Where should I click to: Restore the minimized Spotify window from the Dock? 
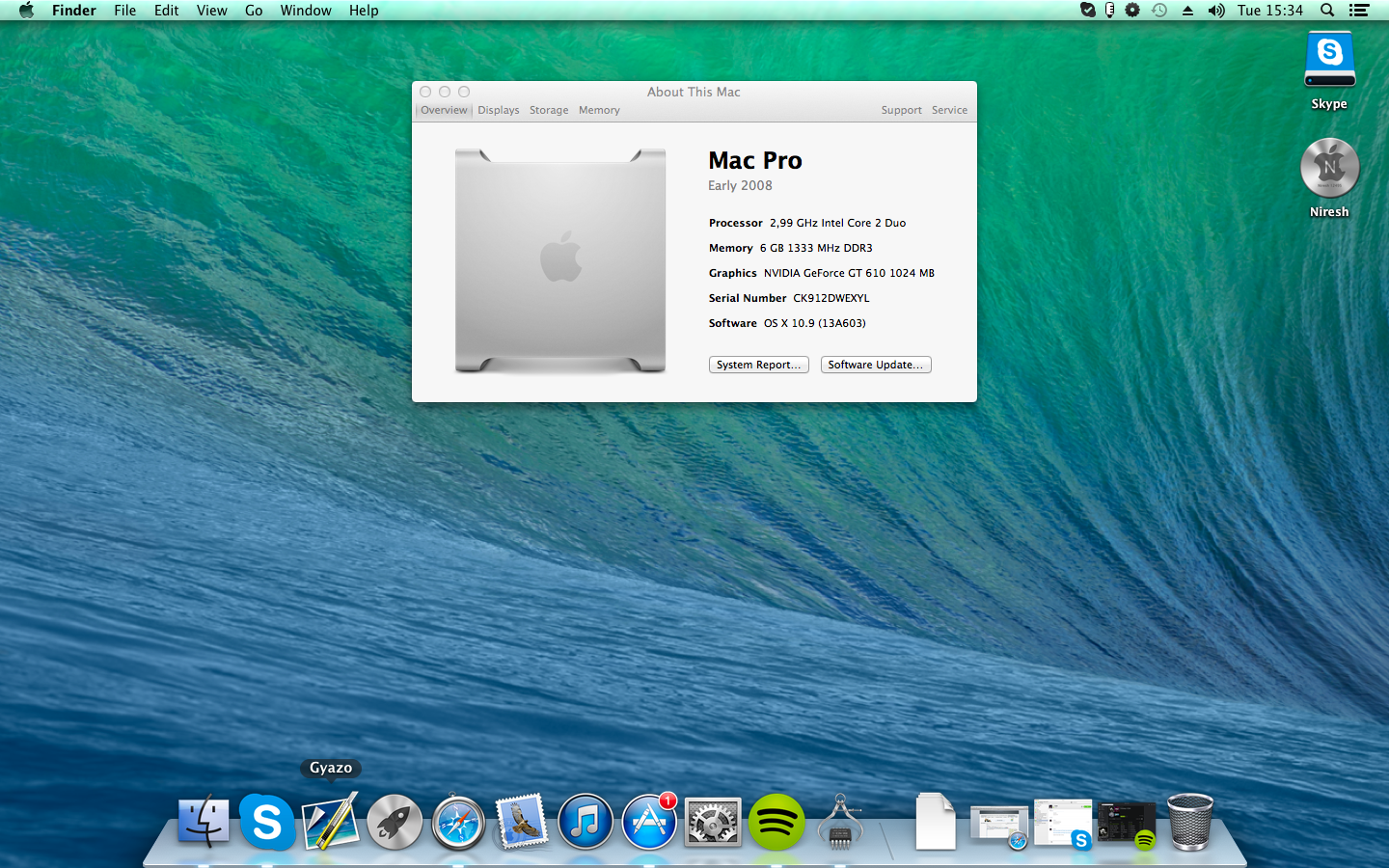(x=1127, y=825)
